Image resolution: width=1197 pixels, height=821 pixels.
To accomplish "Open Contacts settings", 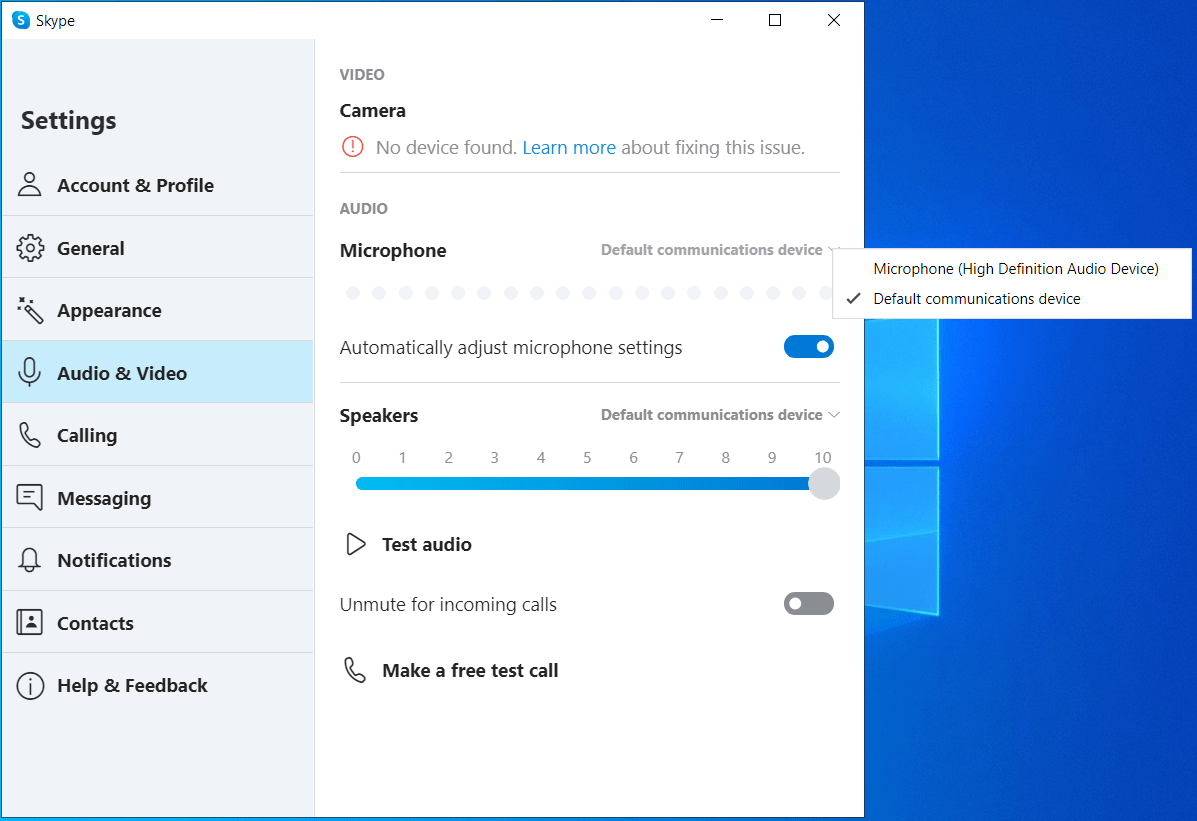I will [157, 622].
